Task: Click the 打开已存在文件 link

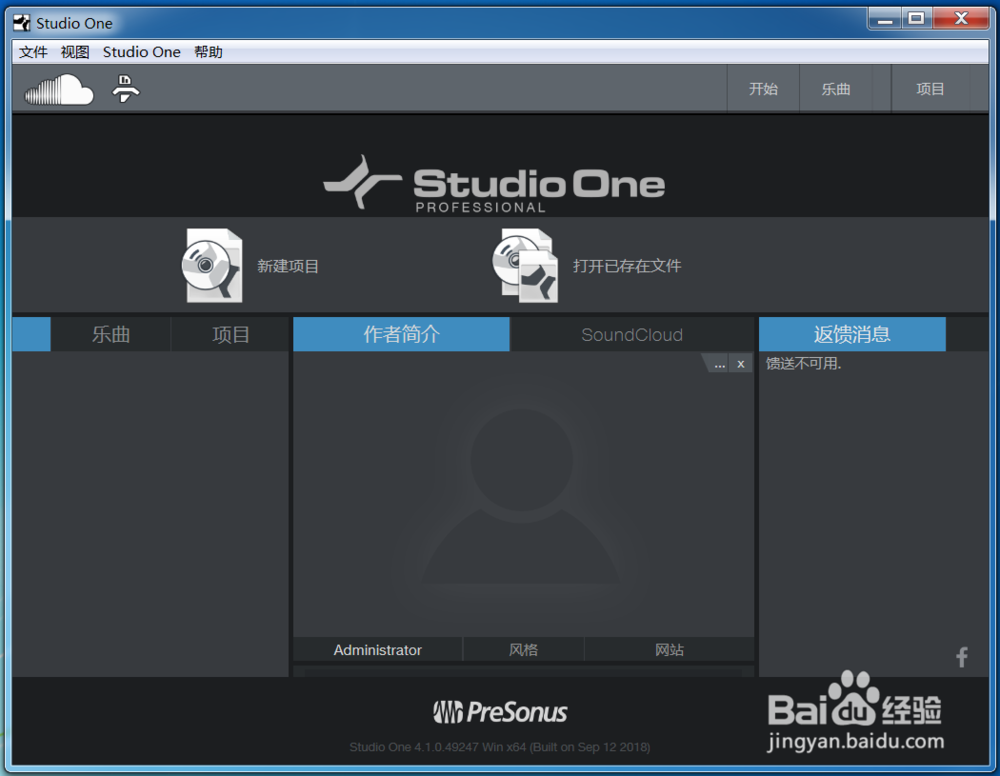Action: point(627,266)
